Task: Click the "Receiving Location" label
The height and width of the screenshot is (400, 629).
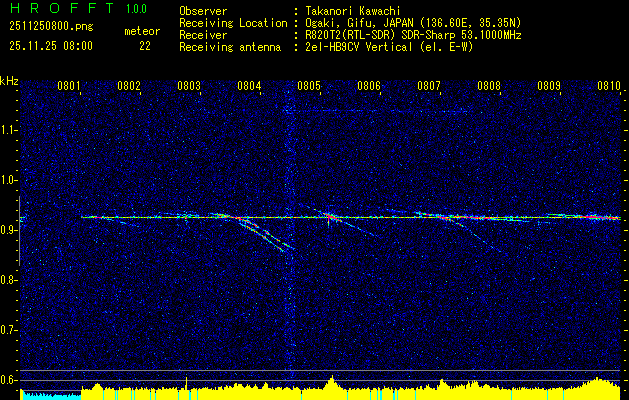Action: [233, 23]
